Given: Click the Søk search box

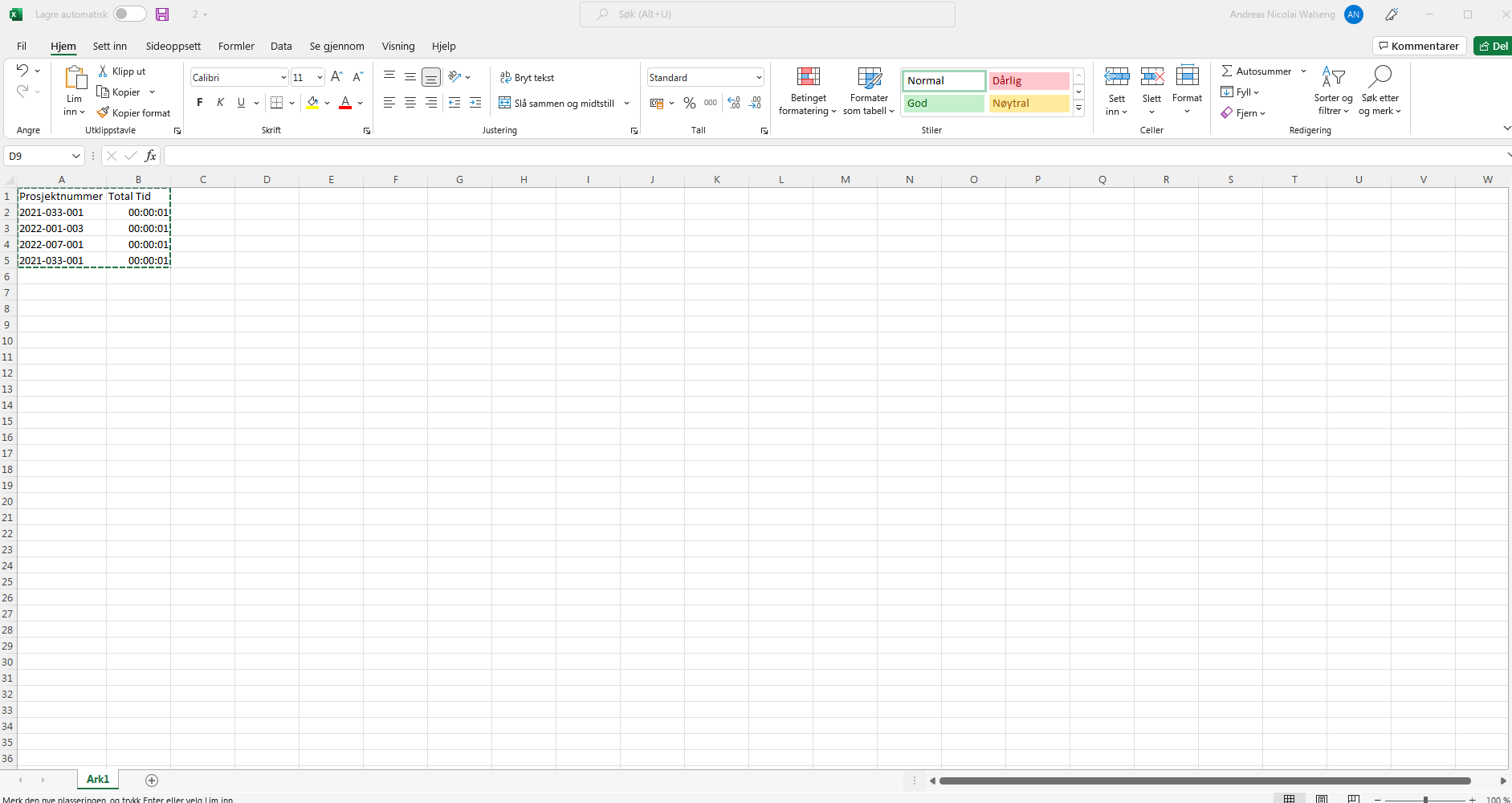Looking at the screenshot, I should click(768, 14).
